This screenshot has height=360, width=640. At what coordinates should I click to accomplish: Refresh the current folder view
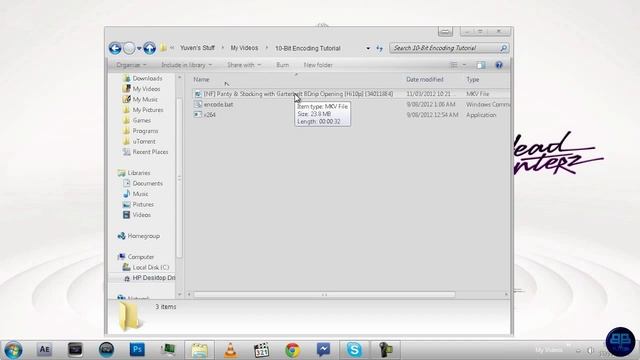tap(380, 48)
